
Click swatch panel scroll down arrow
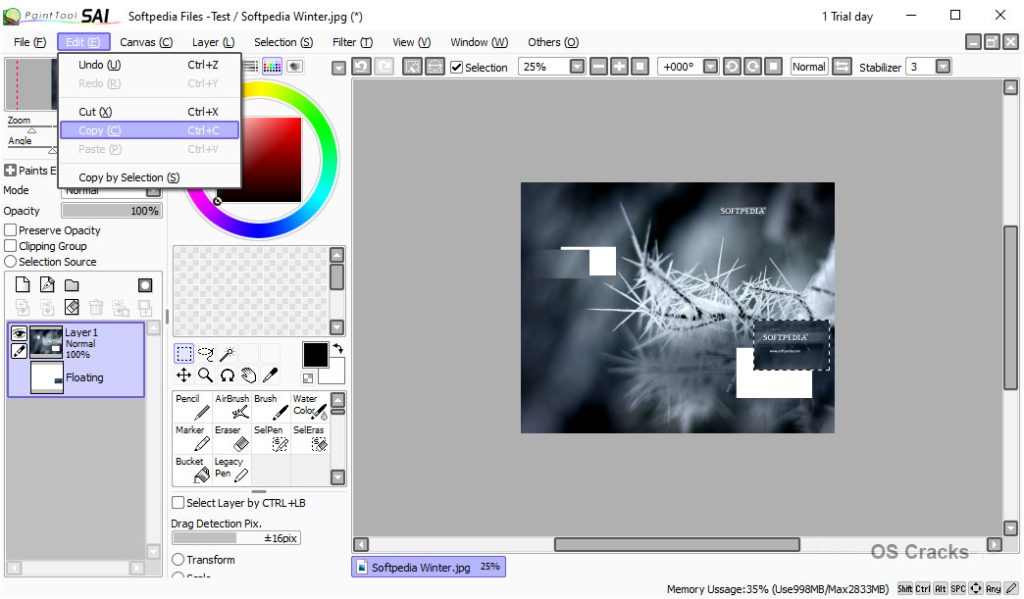click(337, 327)
